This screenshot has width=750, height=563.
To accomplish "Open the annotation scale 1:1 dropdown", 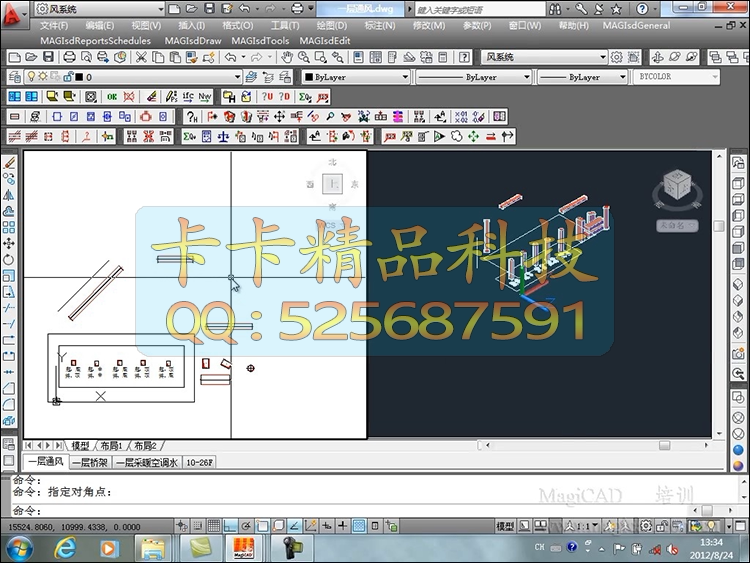I will click(x=583, y=526).
